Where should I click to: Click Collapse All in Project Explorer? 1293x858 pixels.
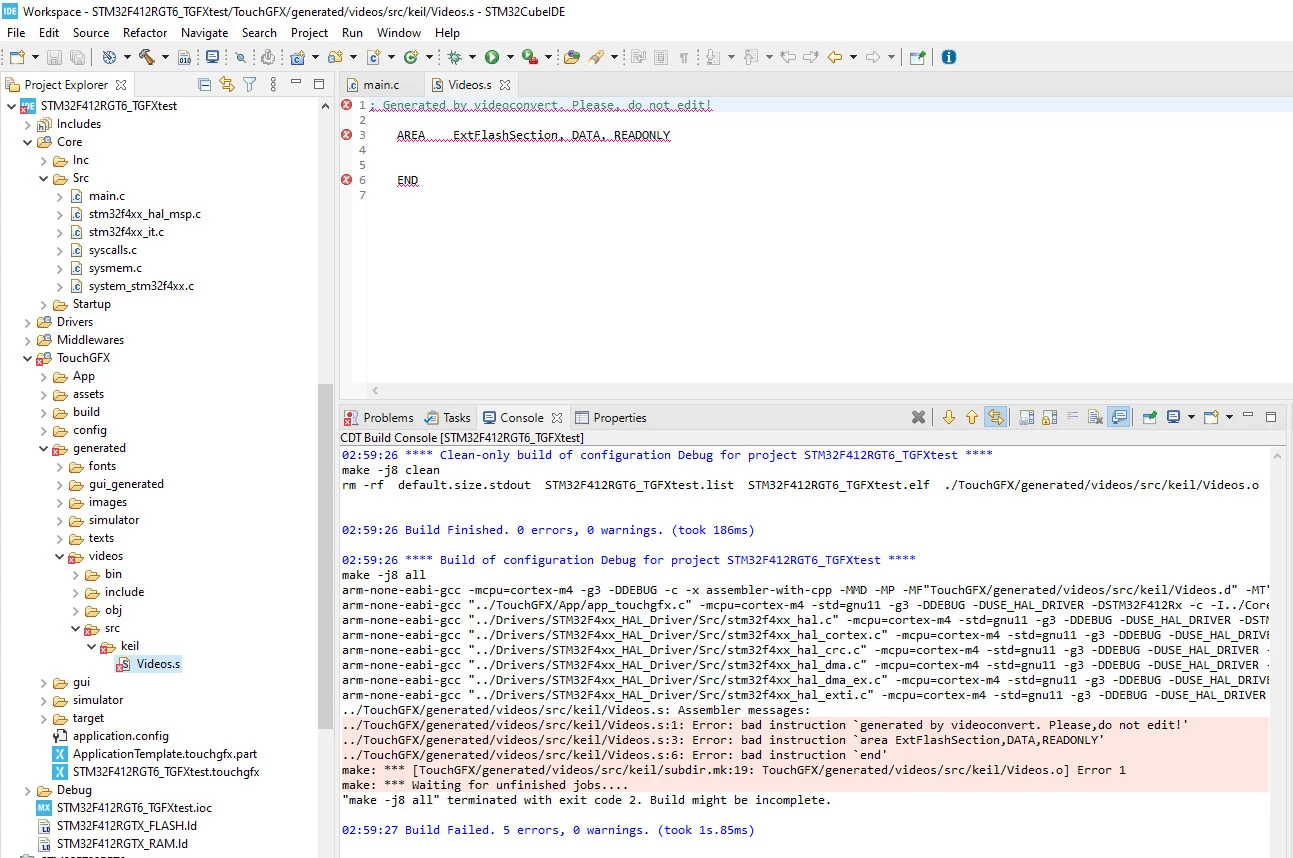[205, 85]
